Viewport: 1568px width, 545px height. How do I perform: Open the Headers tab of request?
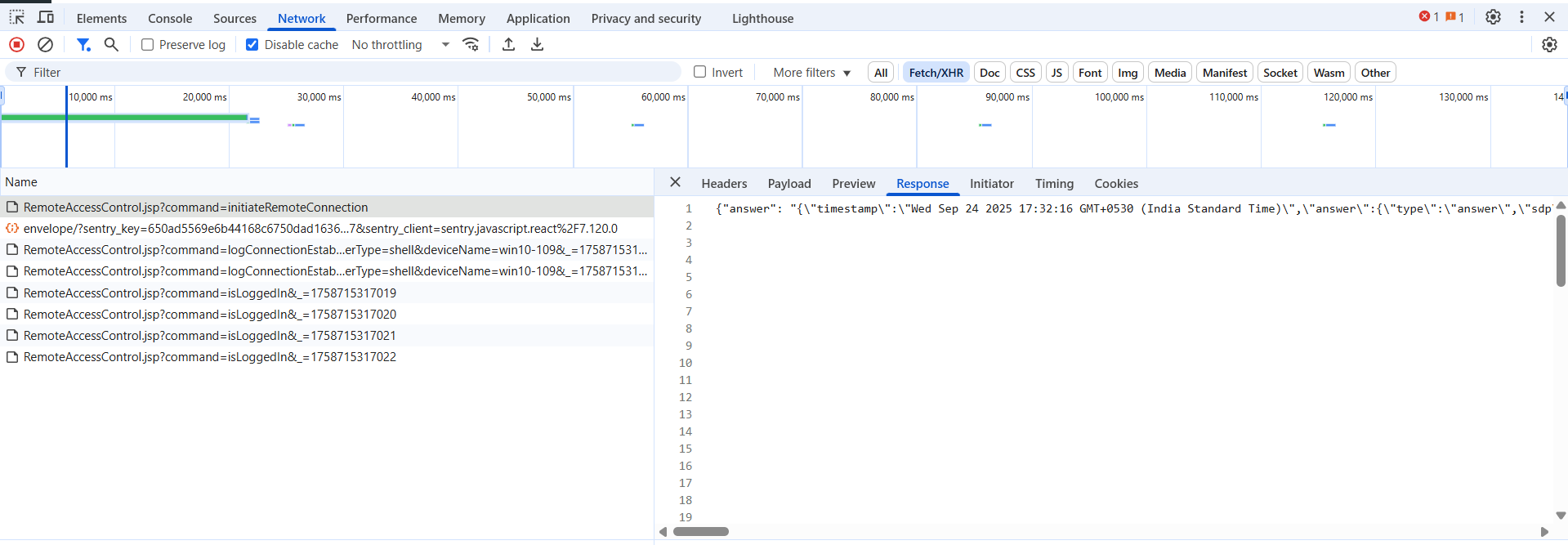724,184
